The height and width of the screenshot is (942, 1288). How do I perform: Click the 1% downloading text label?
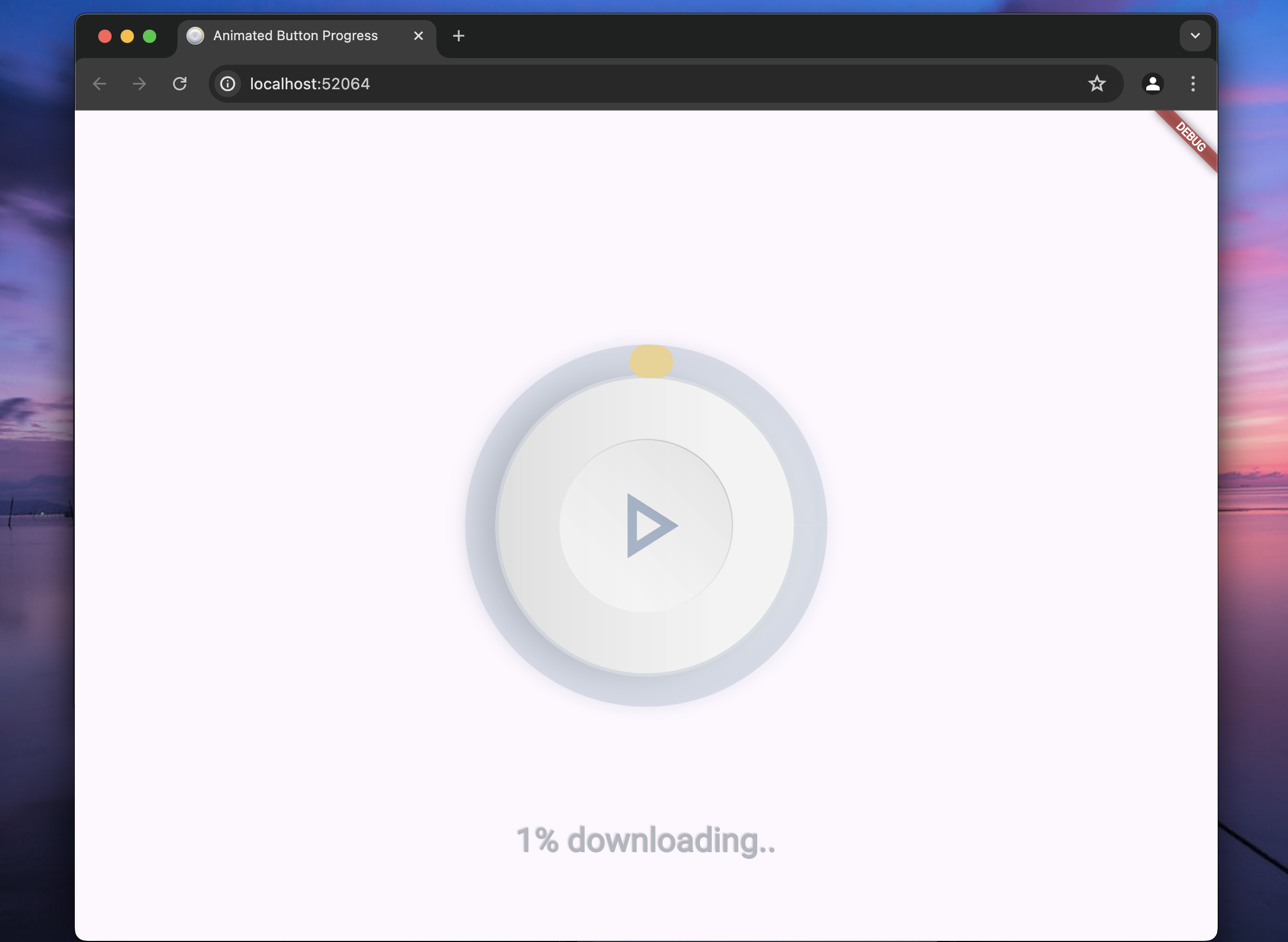pos(646,840)
